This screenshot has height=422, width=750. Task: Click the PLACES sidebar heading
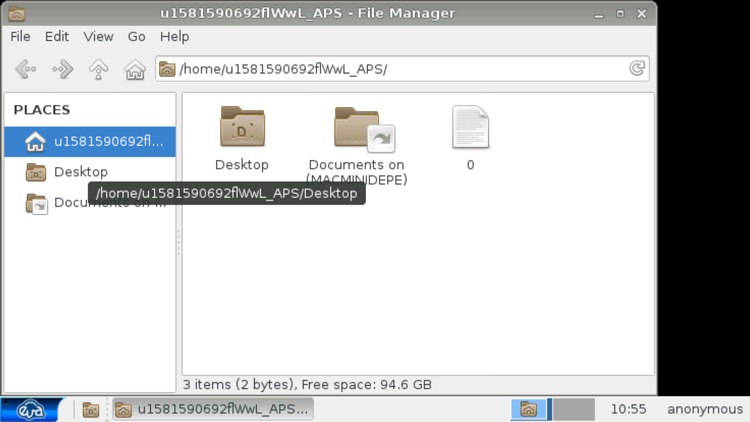[42, 110]
